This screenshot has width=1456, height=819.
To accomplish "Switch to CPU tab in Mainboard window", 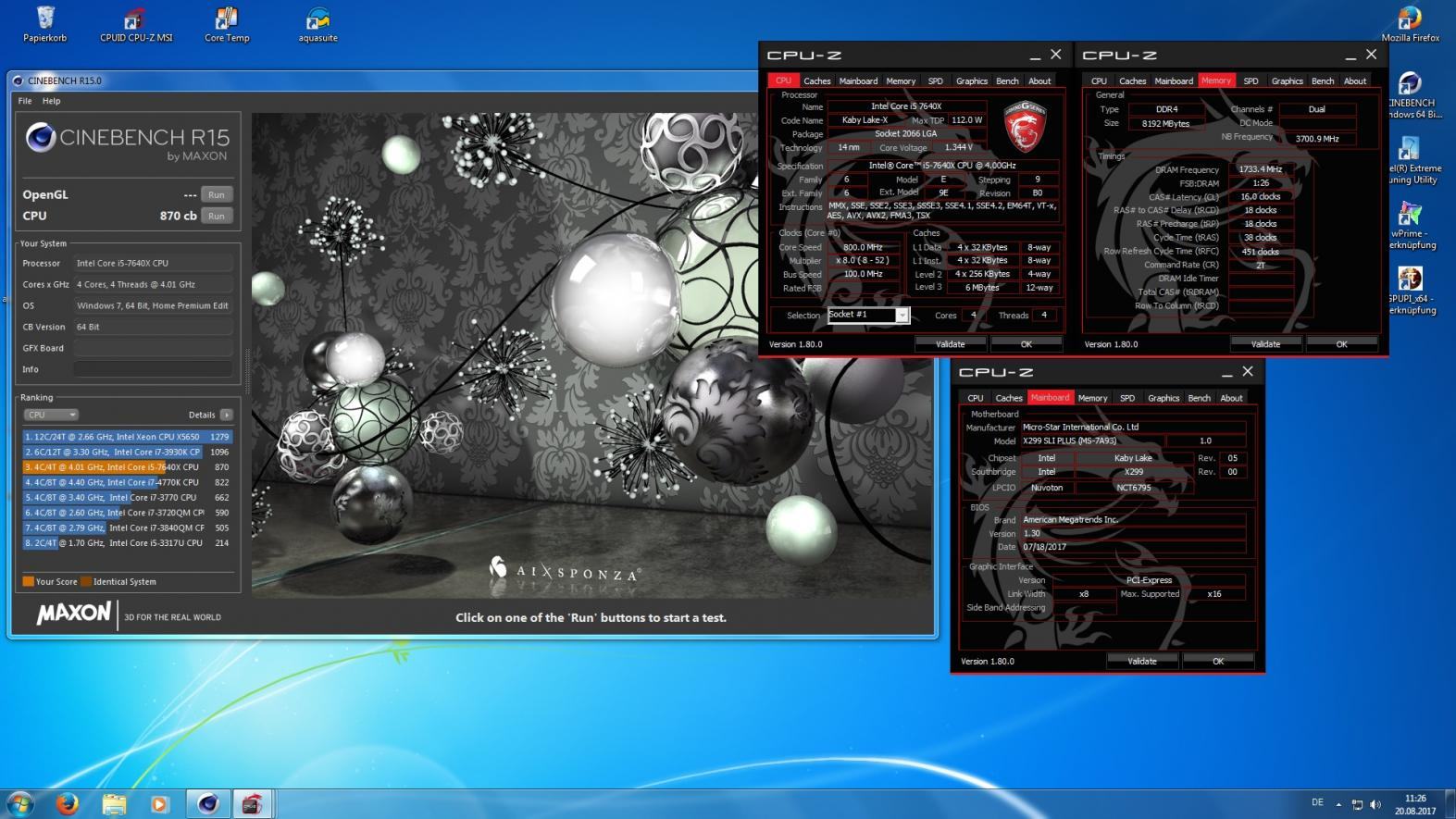I will [x=976, y=398].
